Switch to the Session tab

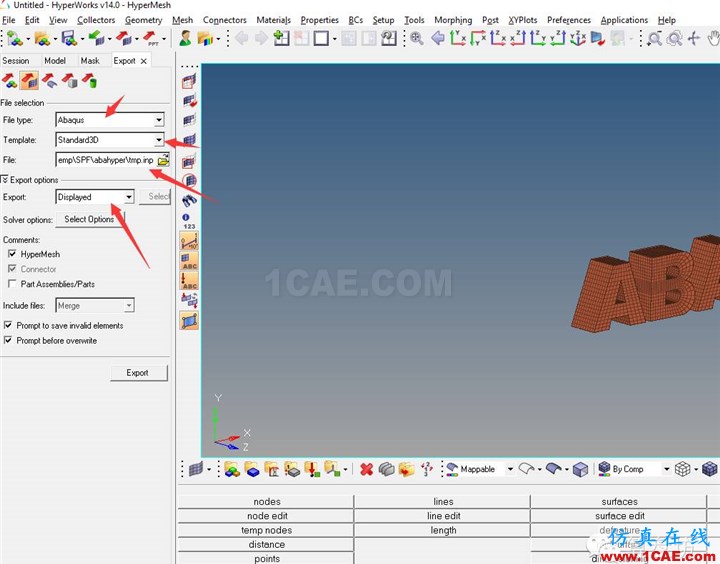click(x=16, y=61)
